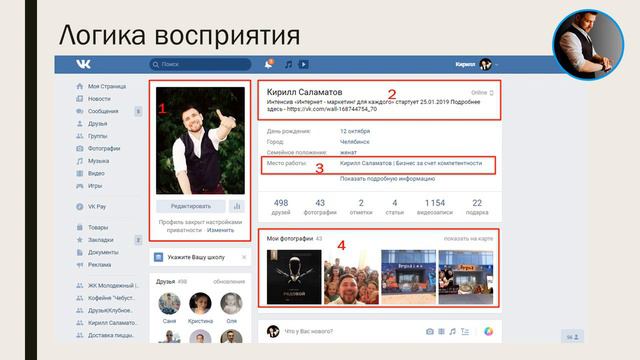This screenshot has height=360, width=640.
Task: Focus the Поиск search field
Action: coord(200,64)
